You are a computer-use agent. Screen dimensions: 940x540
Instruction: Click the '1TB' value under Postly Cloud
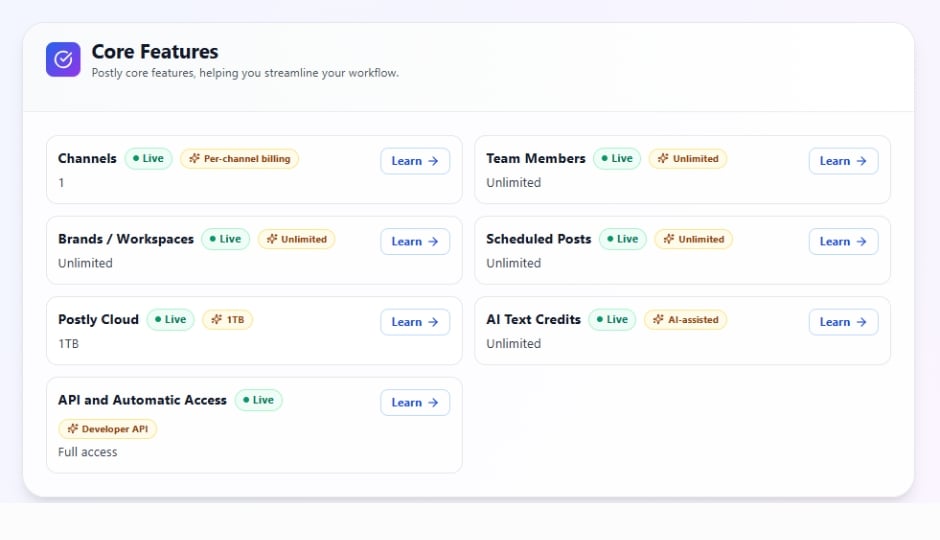click(x=68, y=343)
